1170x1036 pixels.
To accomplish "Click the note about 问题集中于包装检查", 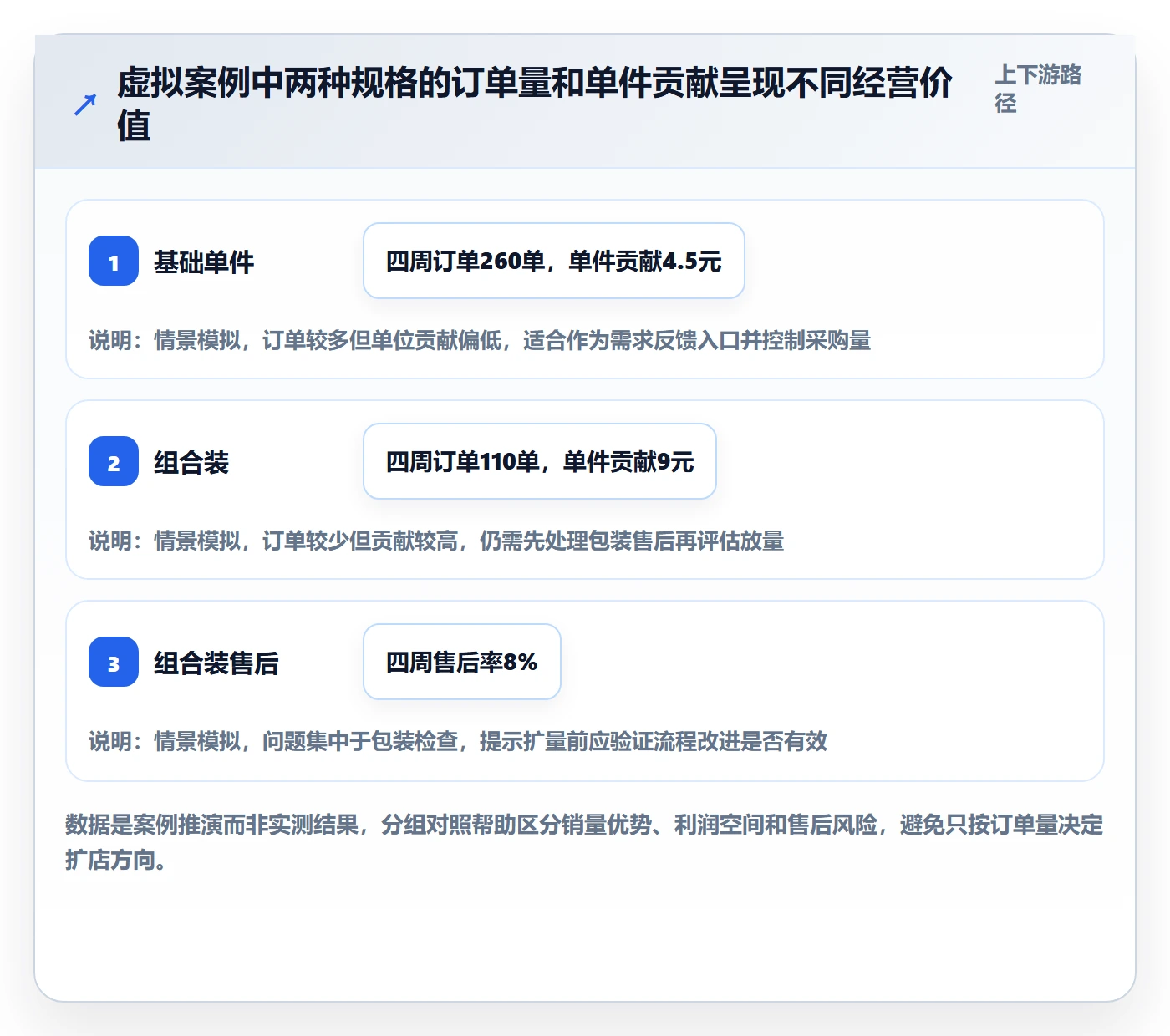I will (x=458, y=741).
